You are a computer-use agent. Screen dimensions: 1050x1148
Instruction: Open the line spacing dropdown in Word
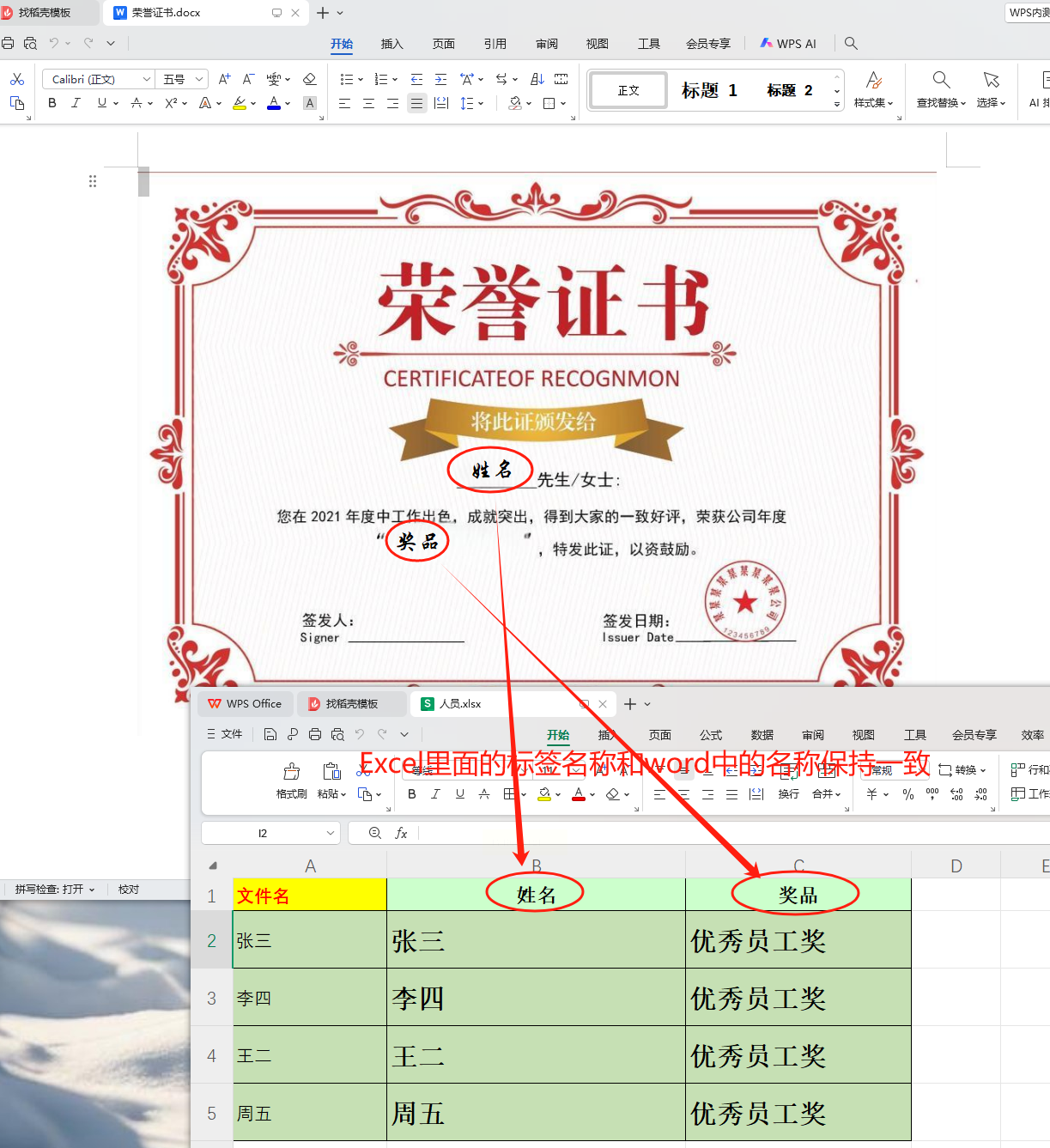pos(481,103)
